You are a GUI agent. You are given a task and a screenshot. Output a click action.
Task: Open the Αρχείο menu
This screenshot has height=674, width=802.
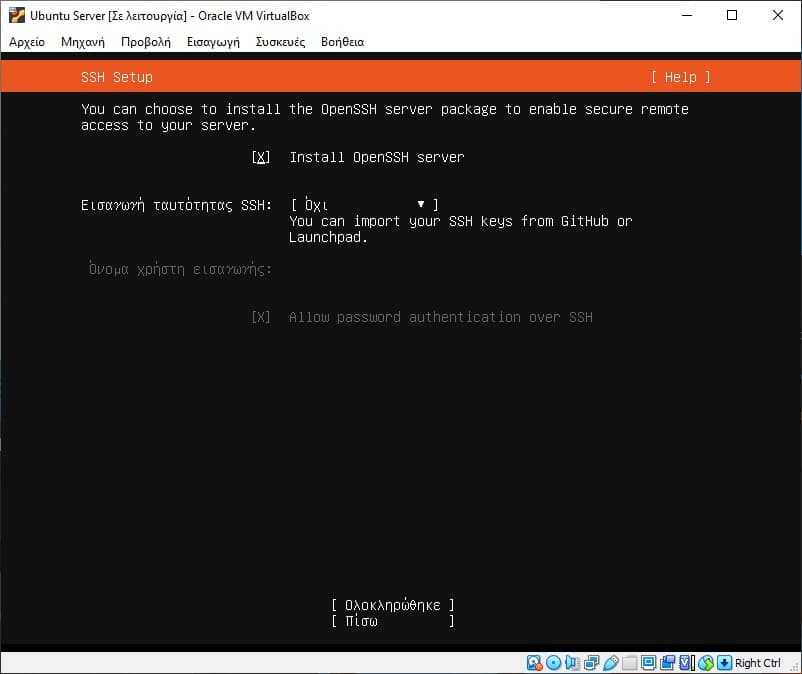click(x=27, y=42)
